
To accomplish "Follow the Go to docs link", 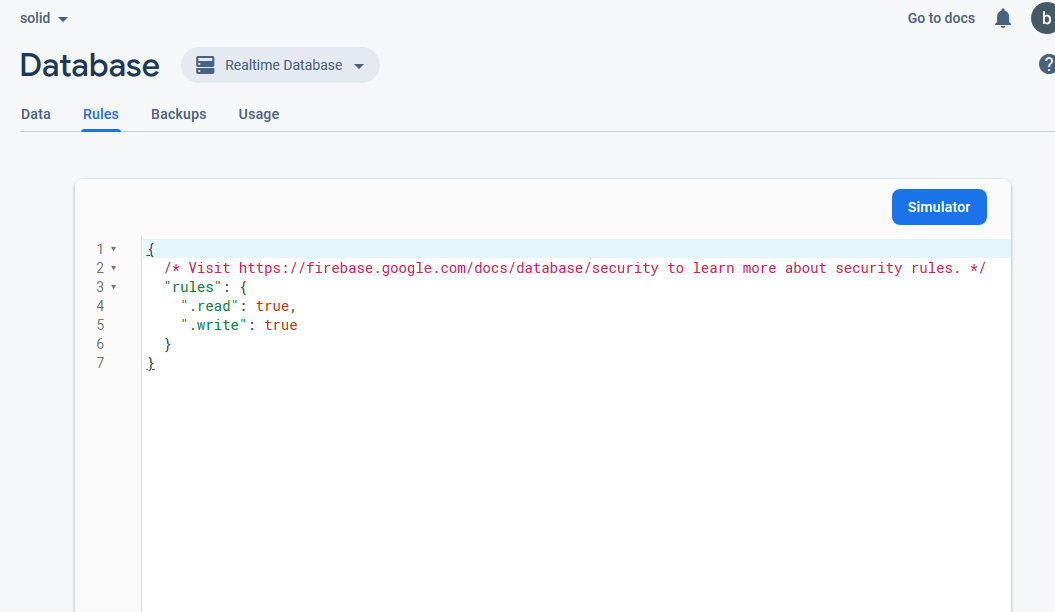I will 940,18.
